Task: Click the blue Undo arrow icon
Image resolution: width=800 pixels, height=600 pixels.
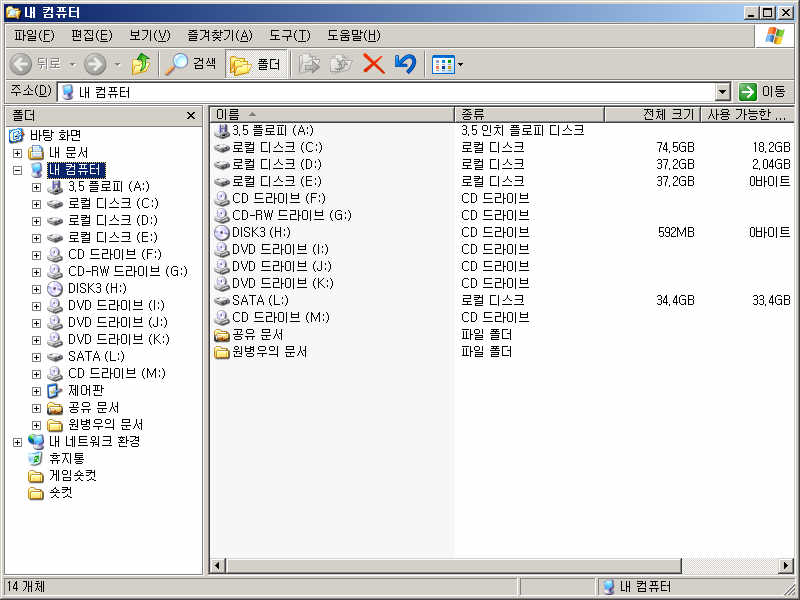Action: pyautogui.click(x=404, y=64)
